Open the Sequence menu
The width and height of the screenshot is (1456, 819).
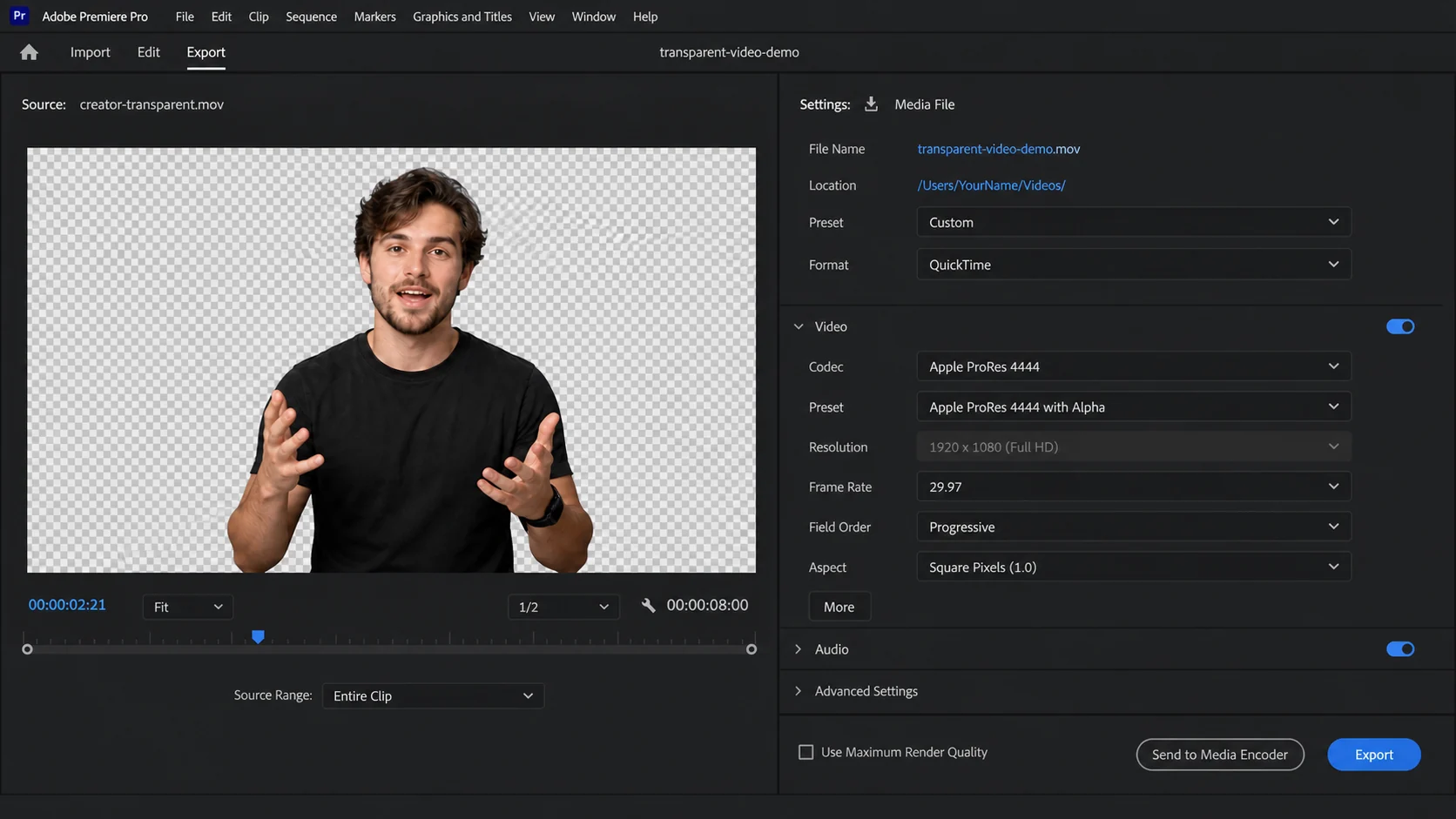(311, 17)
